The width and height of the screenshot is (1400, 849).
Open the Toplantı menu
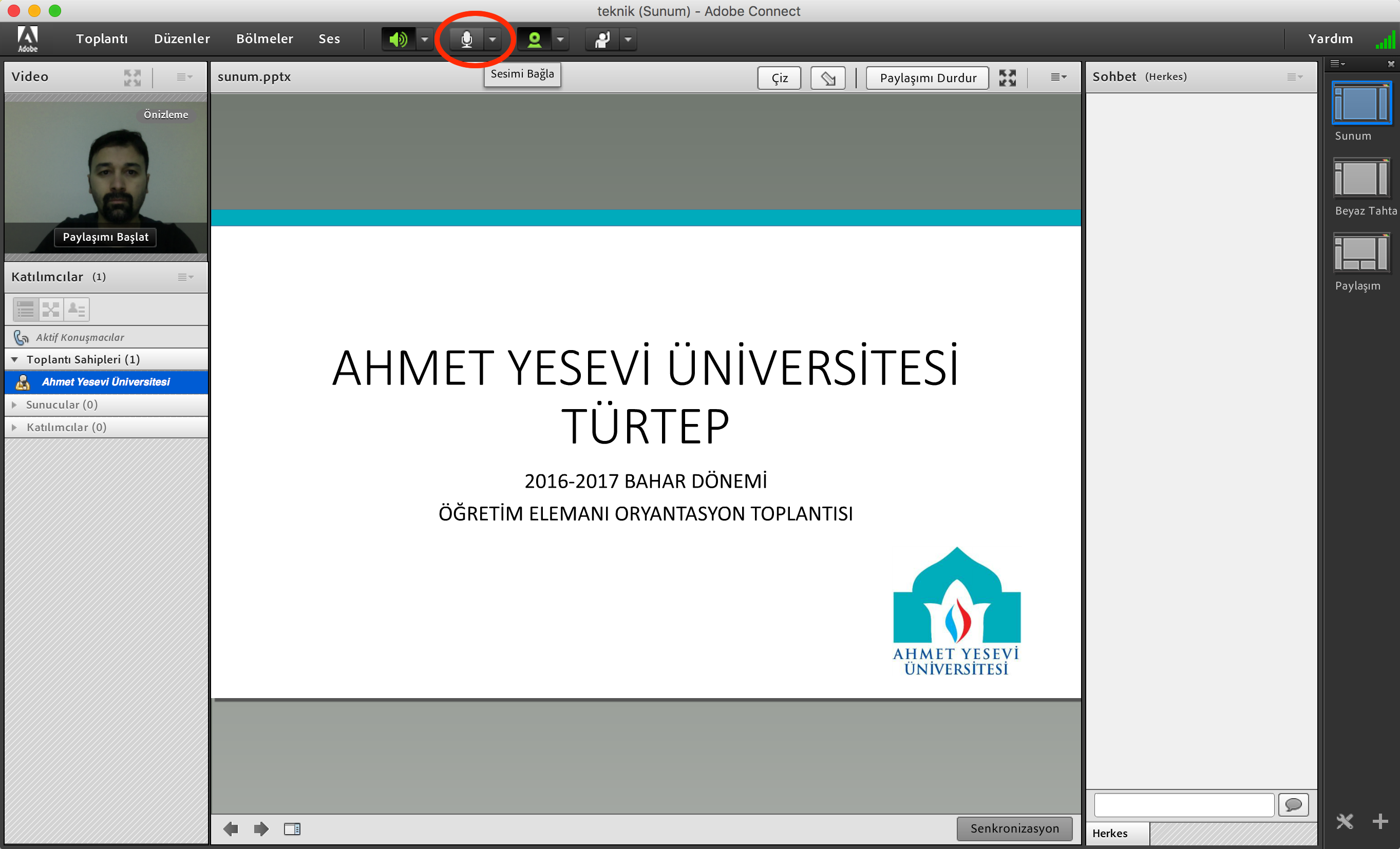(102, 38)
